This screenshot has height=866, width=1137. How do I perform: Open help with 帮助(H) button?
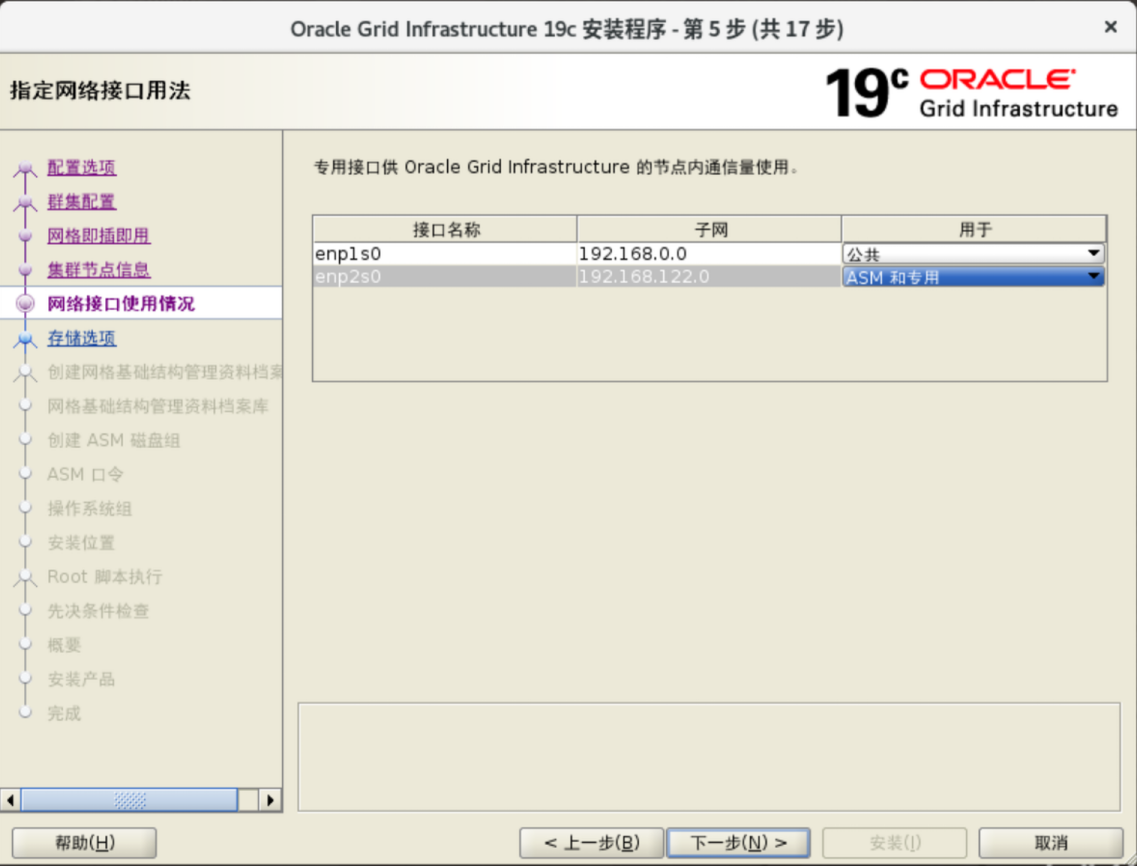[85, 843]
